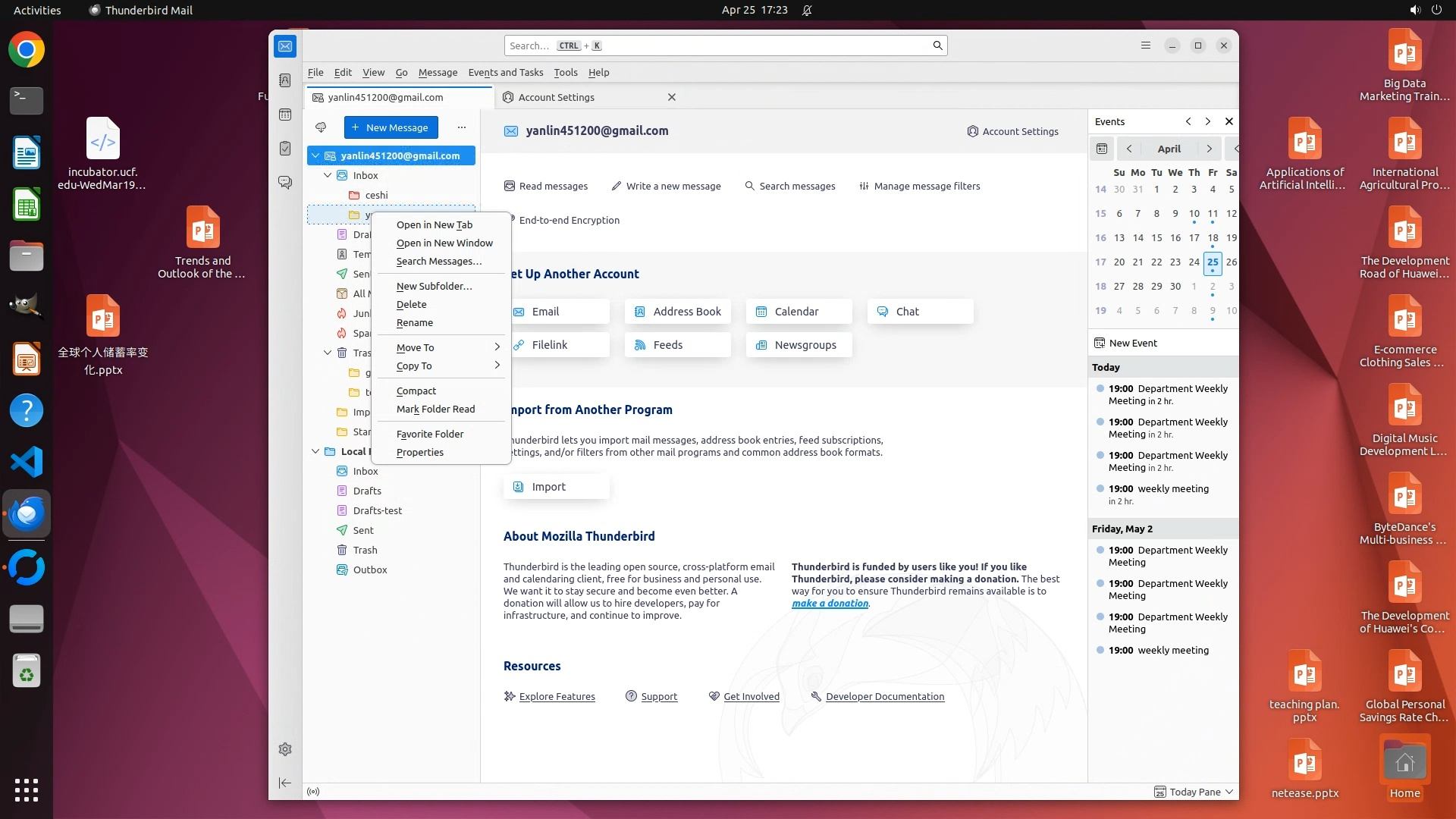
Task: Go to next month in mini calendar
Action: [x=1209, y=149]
